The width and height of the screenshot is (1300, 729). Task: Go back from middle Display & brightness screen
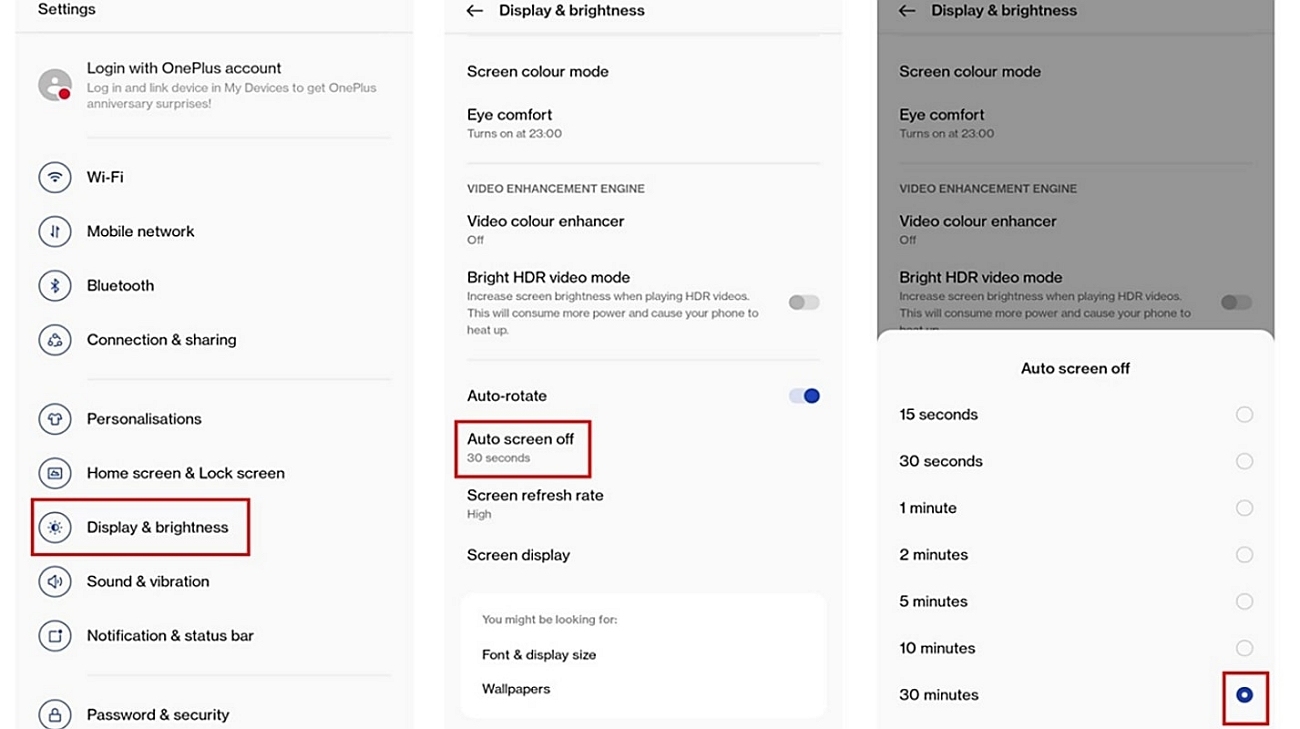[475, 11]
